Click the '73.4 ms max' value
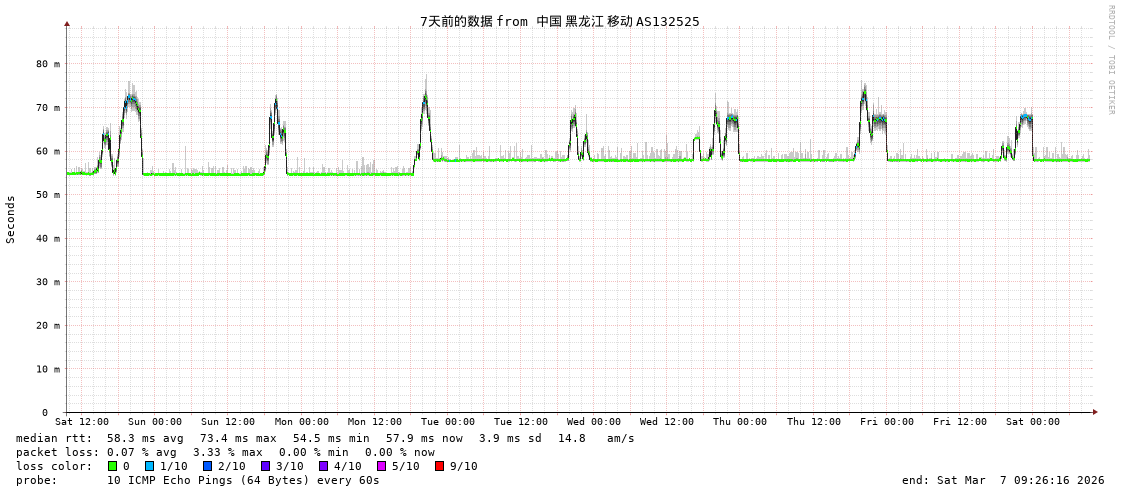The height and width of the screenshot is (494, 1121). pos(238,438)
